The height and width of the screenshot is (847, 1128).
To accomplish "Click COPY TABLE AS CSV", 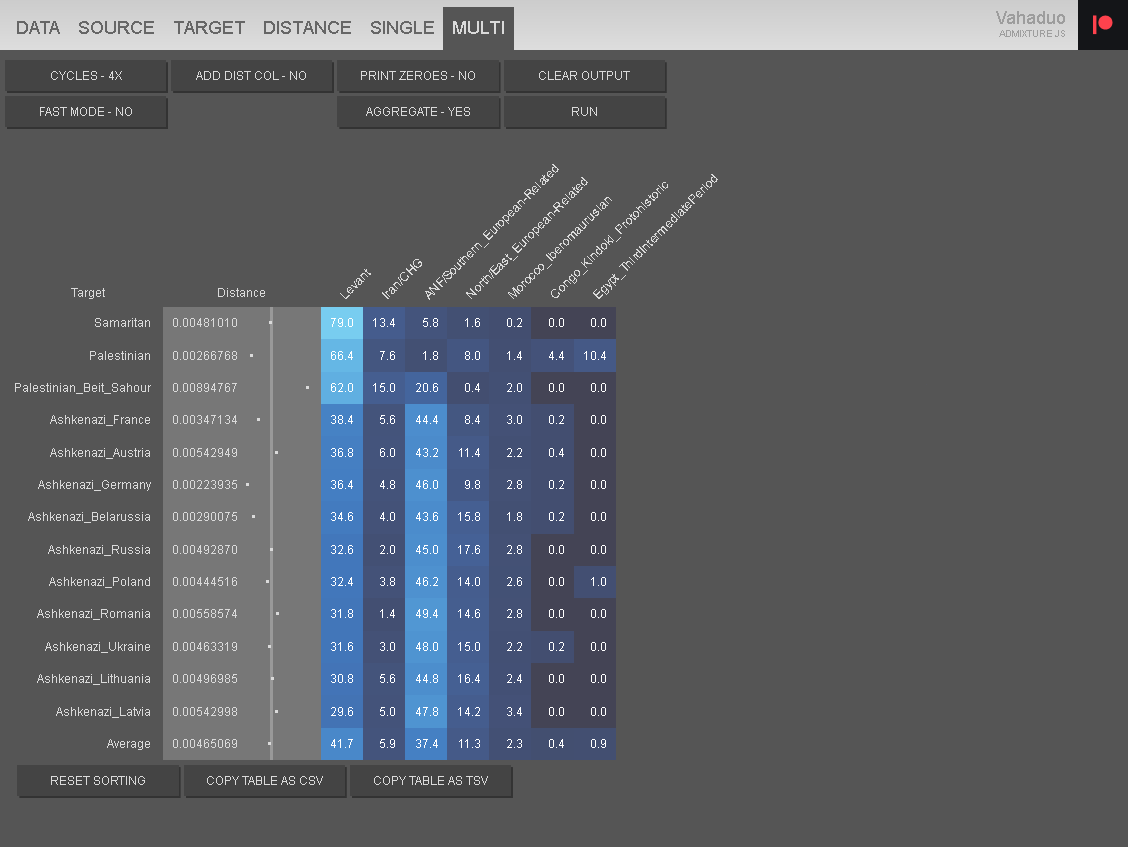I will tap(265, 781).
